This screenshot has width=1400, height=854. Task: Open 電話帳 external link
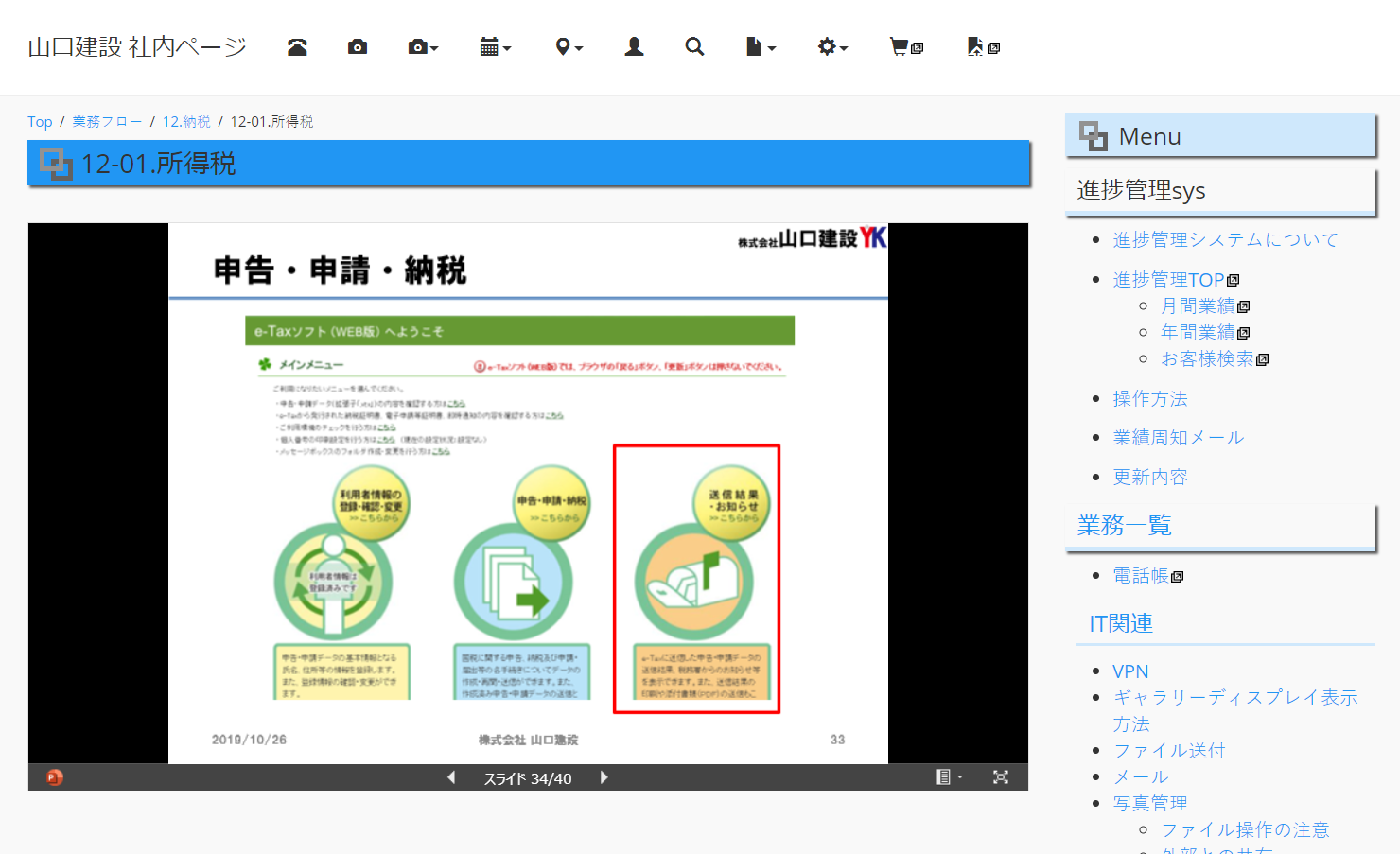pos(1147,576)
